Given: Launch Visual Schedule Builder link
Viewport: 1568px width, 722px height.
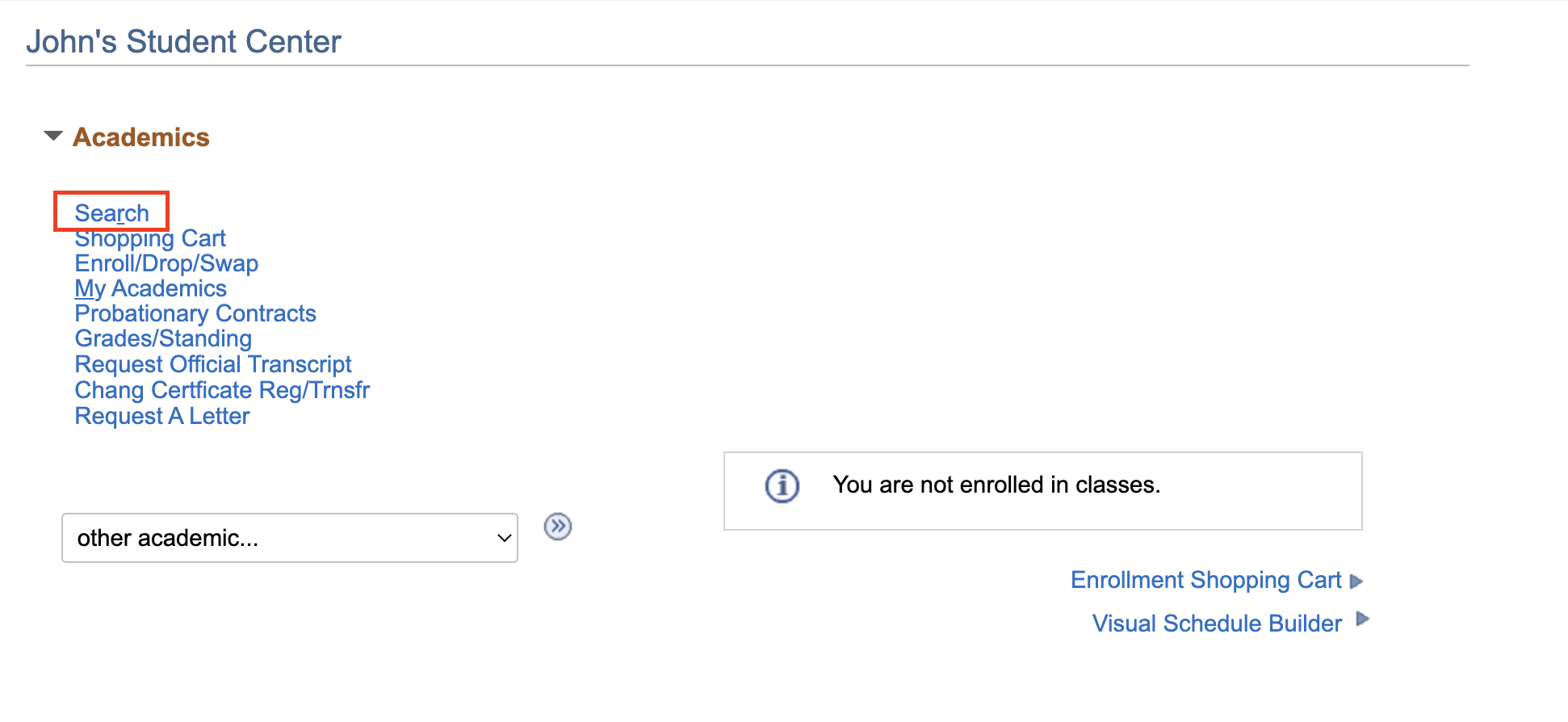Looking at the screenshot, I should (1217, 623).
